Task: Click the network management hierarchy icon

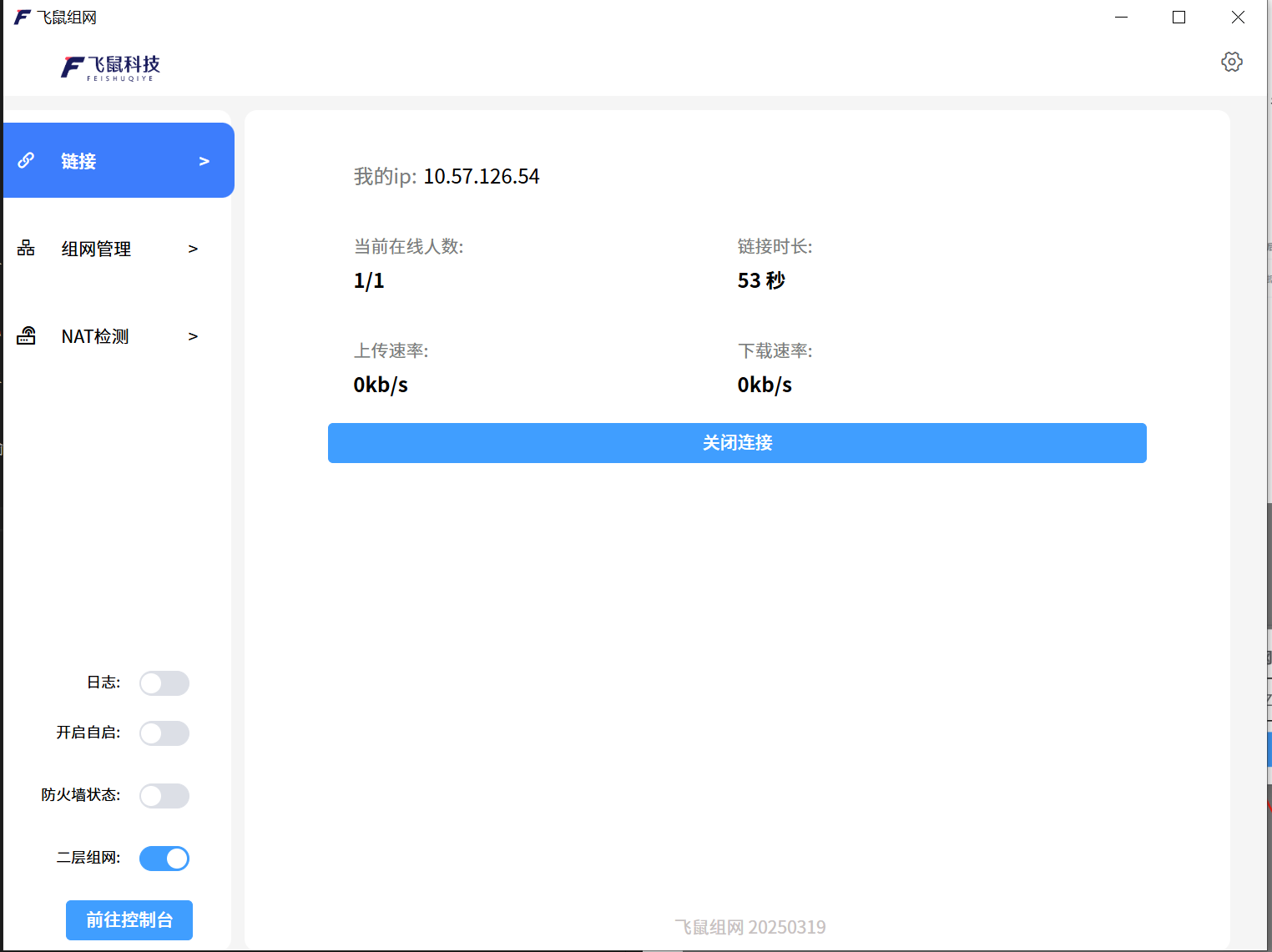Action: click(26, 248)
